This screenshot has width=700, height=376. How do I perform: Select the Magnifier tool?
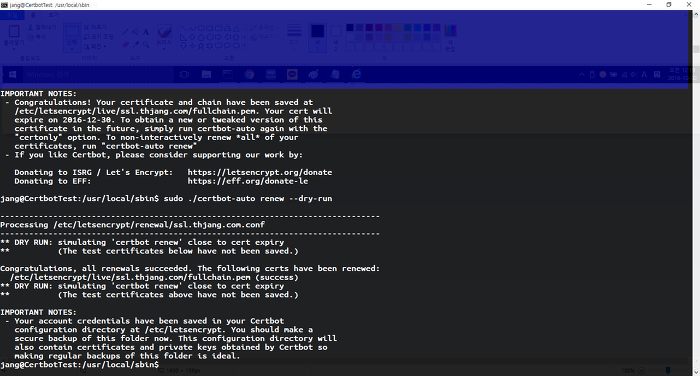[146, 44]
